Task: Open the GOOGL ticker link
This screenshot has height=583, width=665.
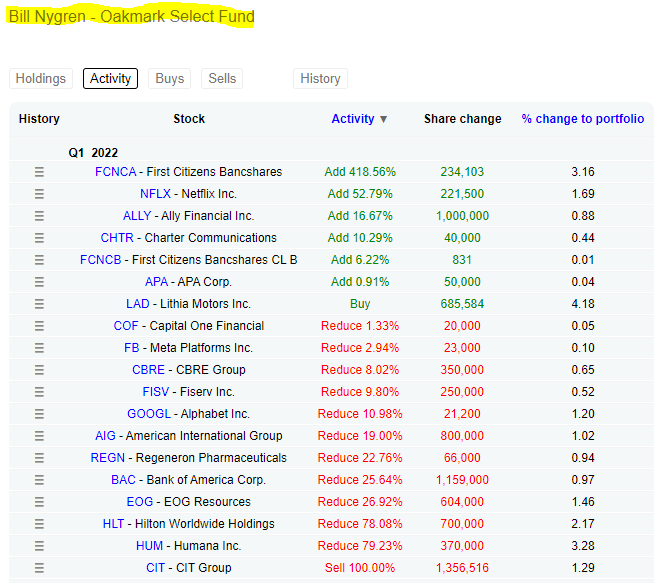Action: [149, 414]
